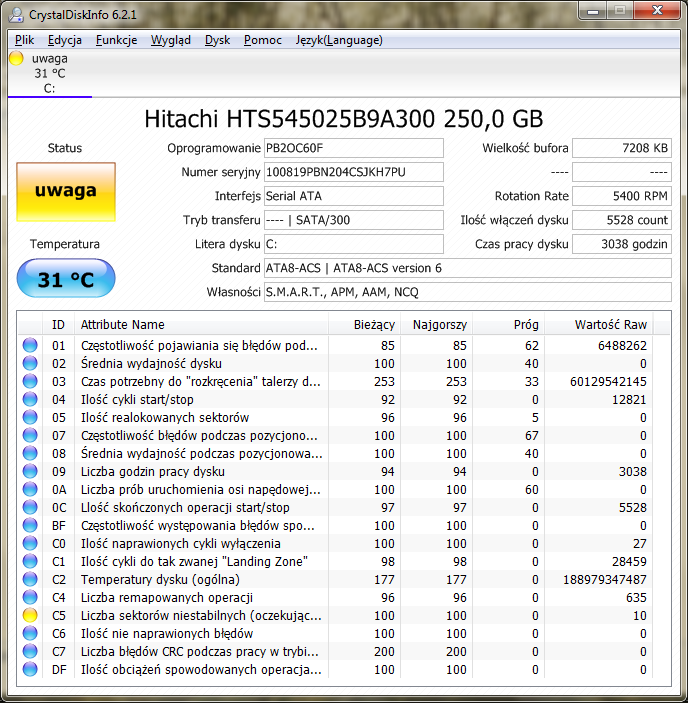The height and width of the screenshot is (703, 688).
Task: Click the Hitachi HTS545025B9A300 model title
Action: click(x=344, y=119)
